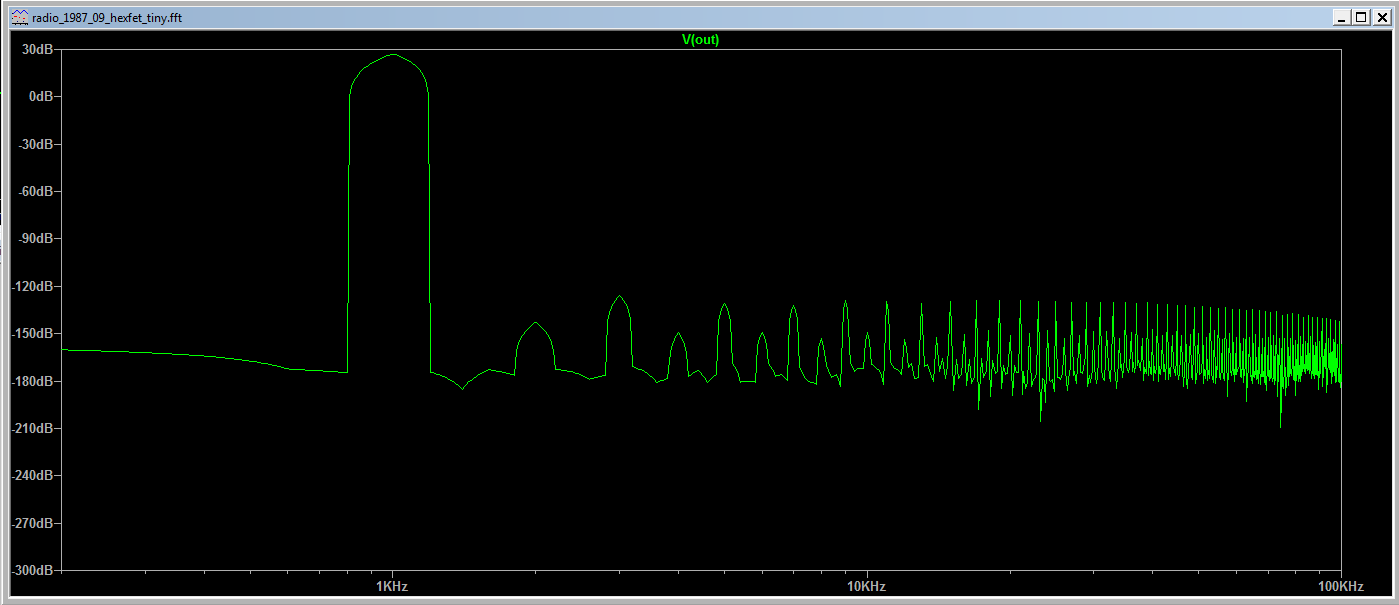Click the -180dB axis label
This screenshot has height=605, width=1399.
[x=32, y=381]
